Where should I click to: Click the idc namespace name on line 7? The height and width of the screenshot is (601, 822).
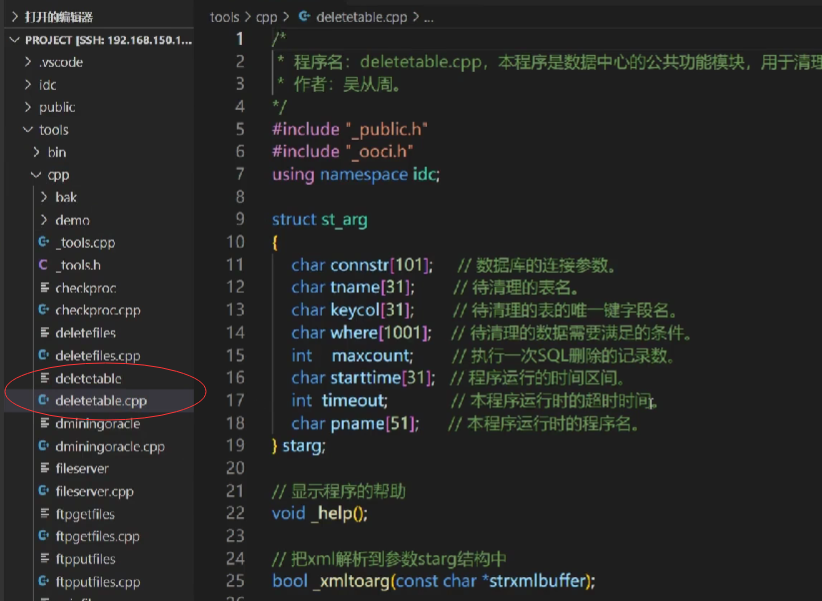coord(424,174)
